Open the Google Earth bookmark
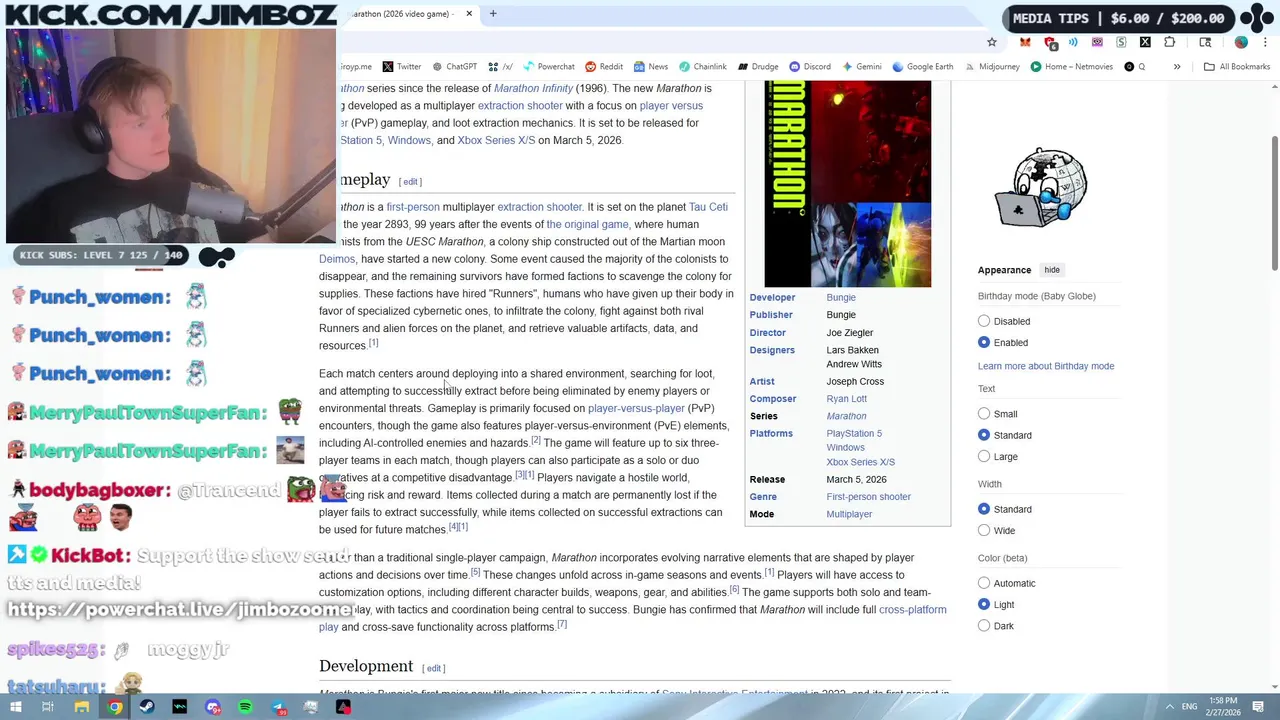The width and height of the screenshot is (1280, 720). 925,67
